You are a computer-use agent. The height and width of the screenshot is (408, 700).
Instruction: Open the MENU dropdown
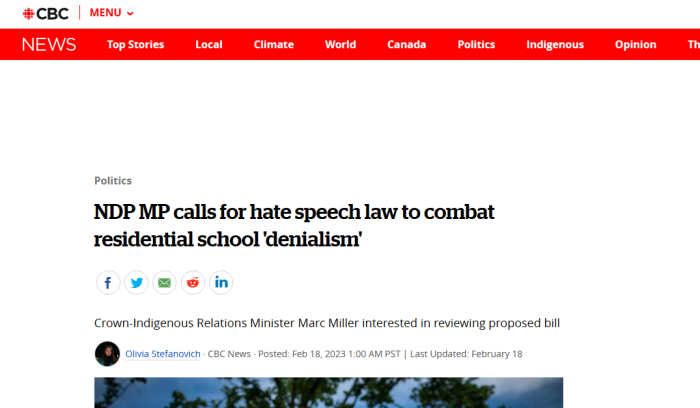(x=112, y=13)
